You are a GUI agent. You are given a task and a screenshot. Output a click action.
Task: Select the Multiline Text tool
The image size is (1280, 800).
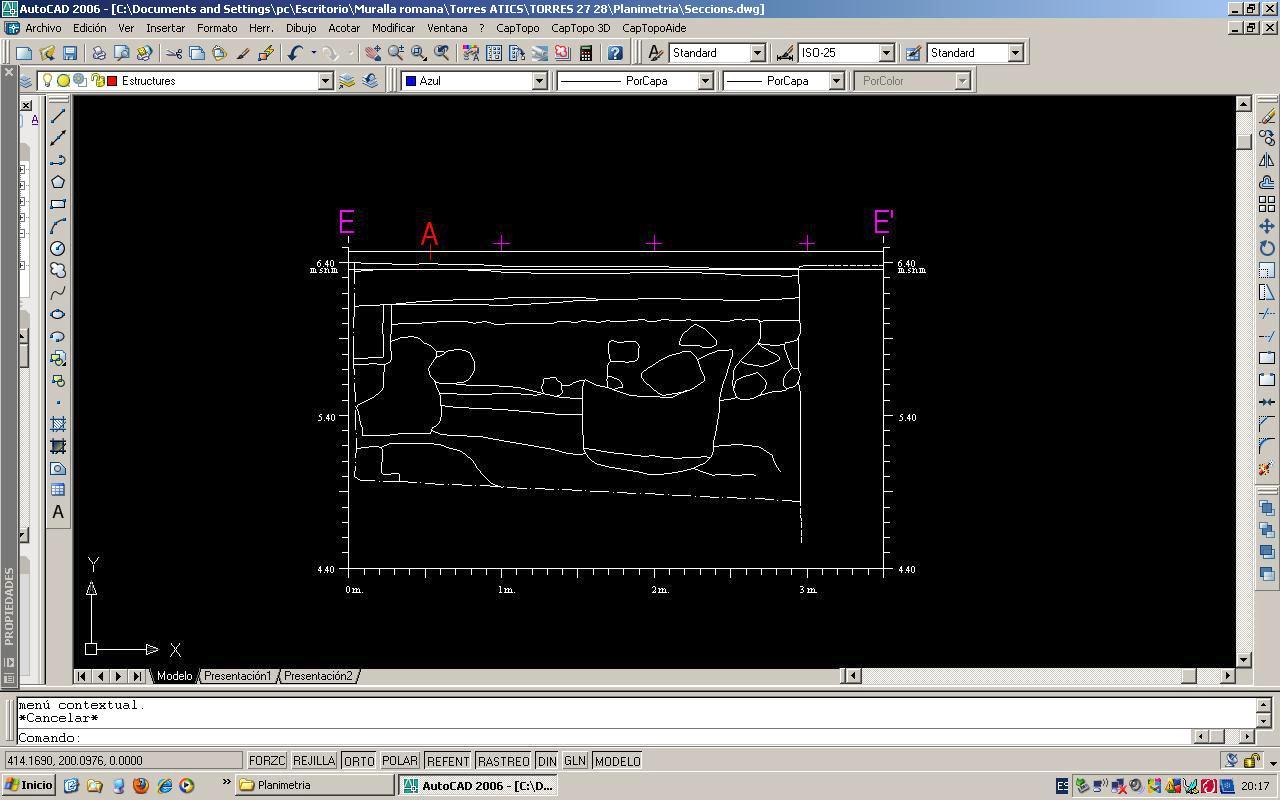(58, 512)
